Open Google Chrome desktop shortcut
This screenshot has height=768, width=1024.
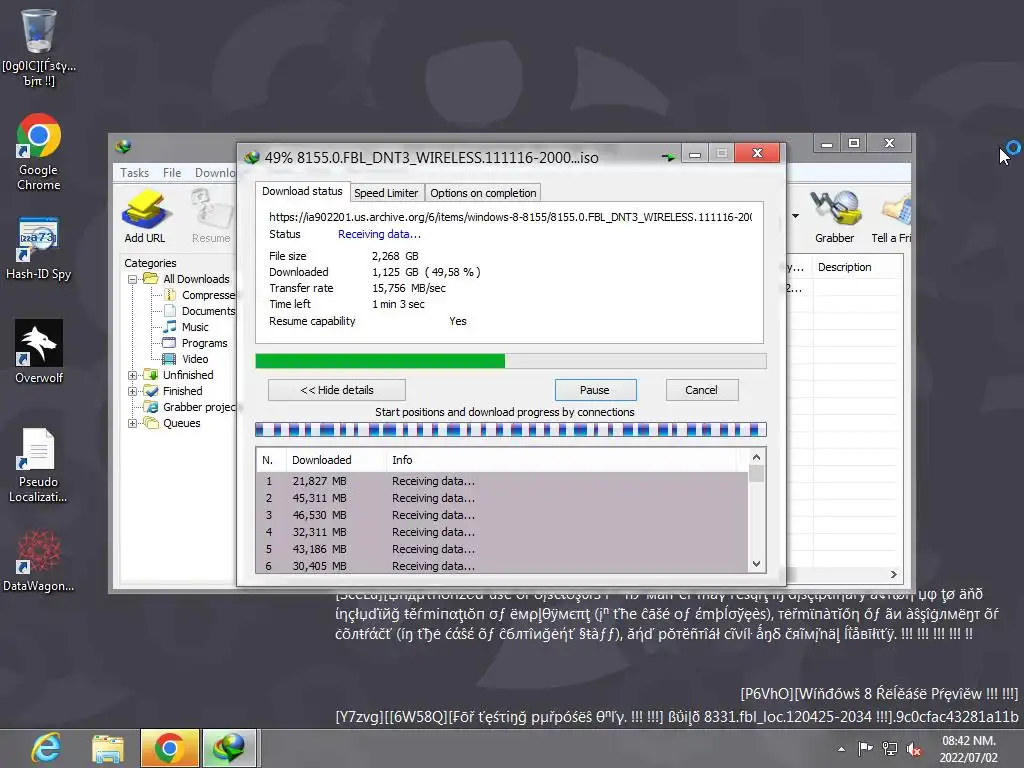tap(39, 153)
